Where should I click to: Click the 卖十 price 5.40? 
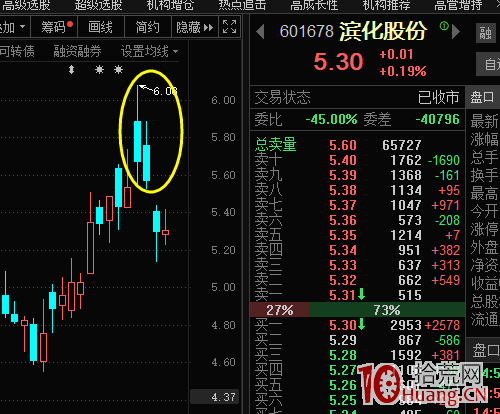pyautogui.click(x=343, y=160)
